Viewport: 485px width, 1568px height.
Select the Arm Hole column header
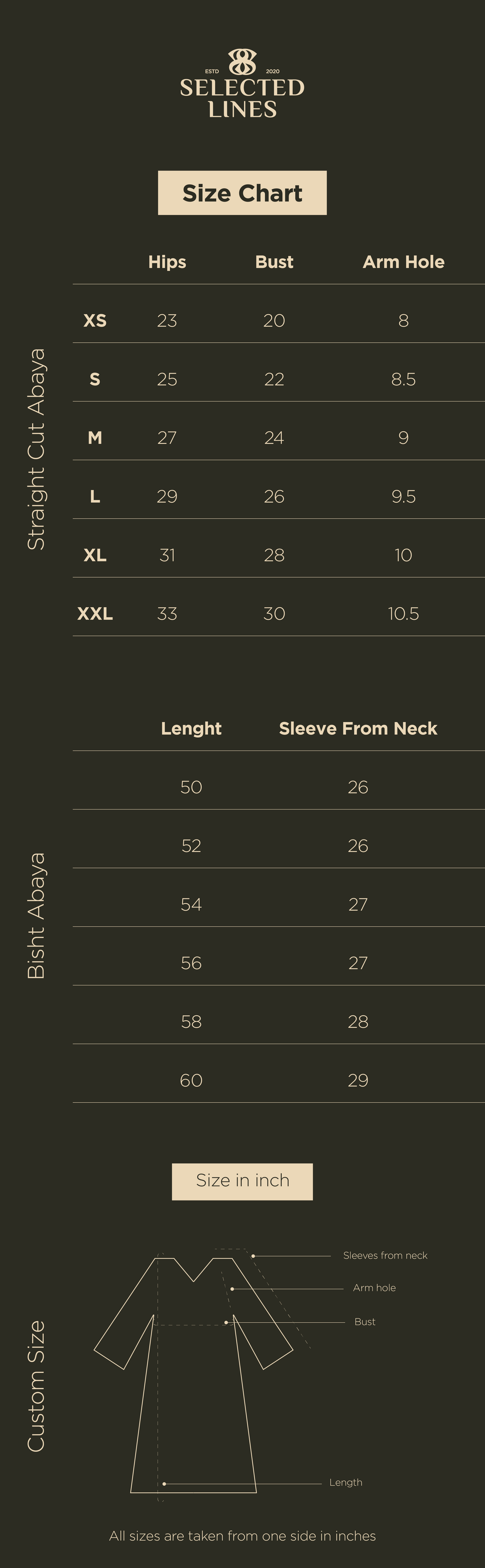[403, 262]
